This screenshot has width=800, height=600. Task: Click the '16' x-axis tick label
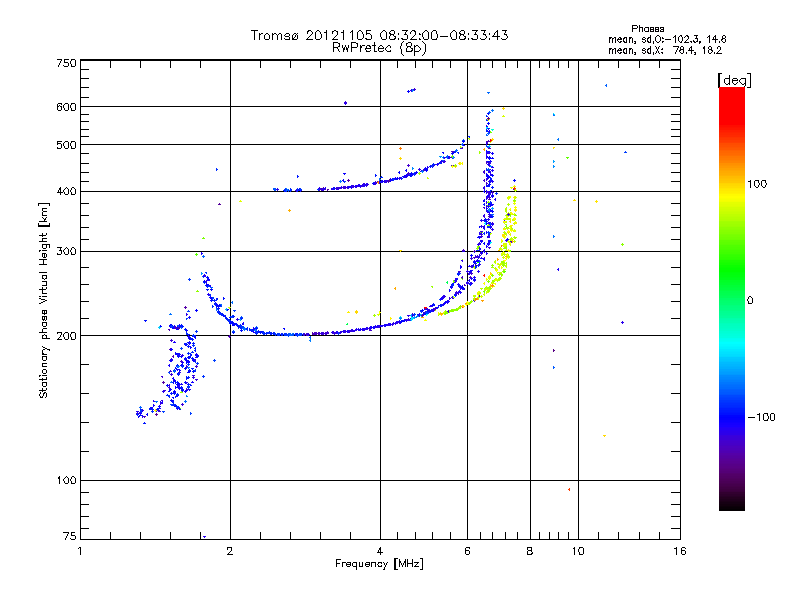coord(680,551)
